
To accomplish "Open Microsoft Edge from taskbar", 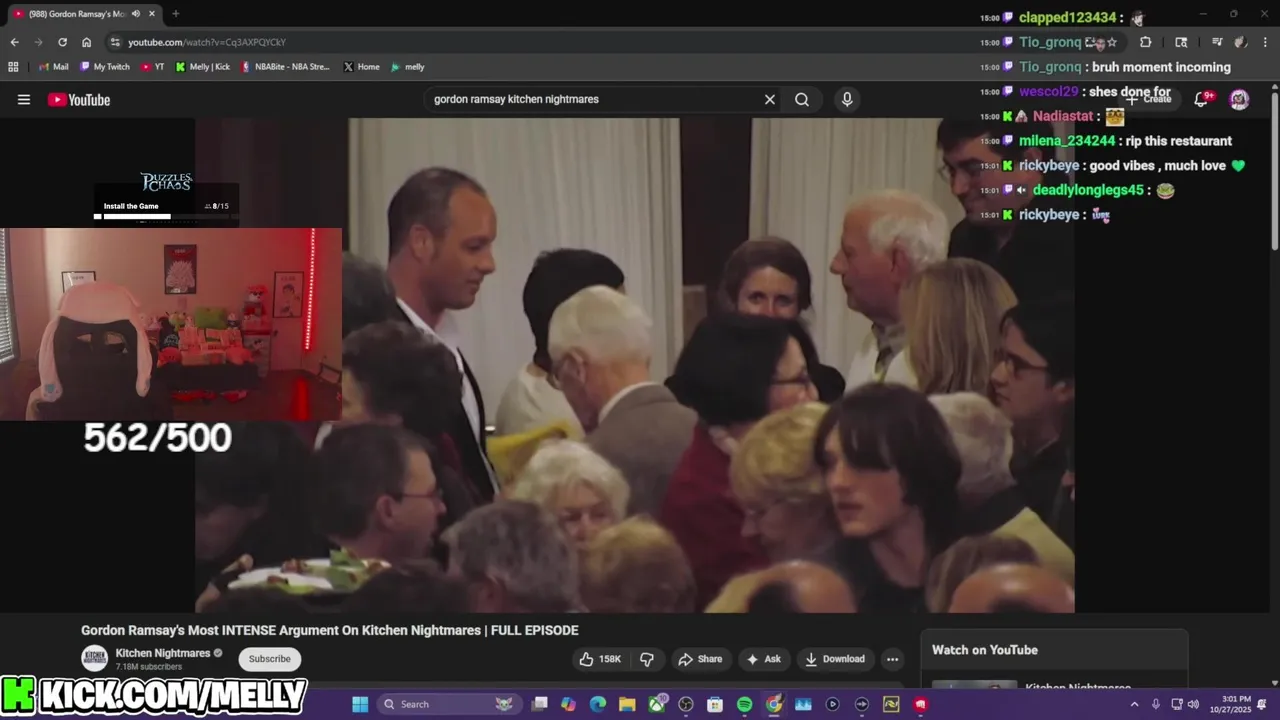I will pos(598,704).
